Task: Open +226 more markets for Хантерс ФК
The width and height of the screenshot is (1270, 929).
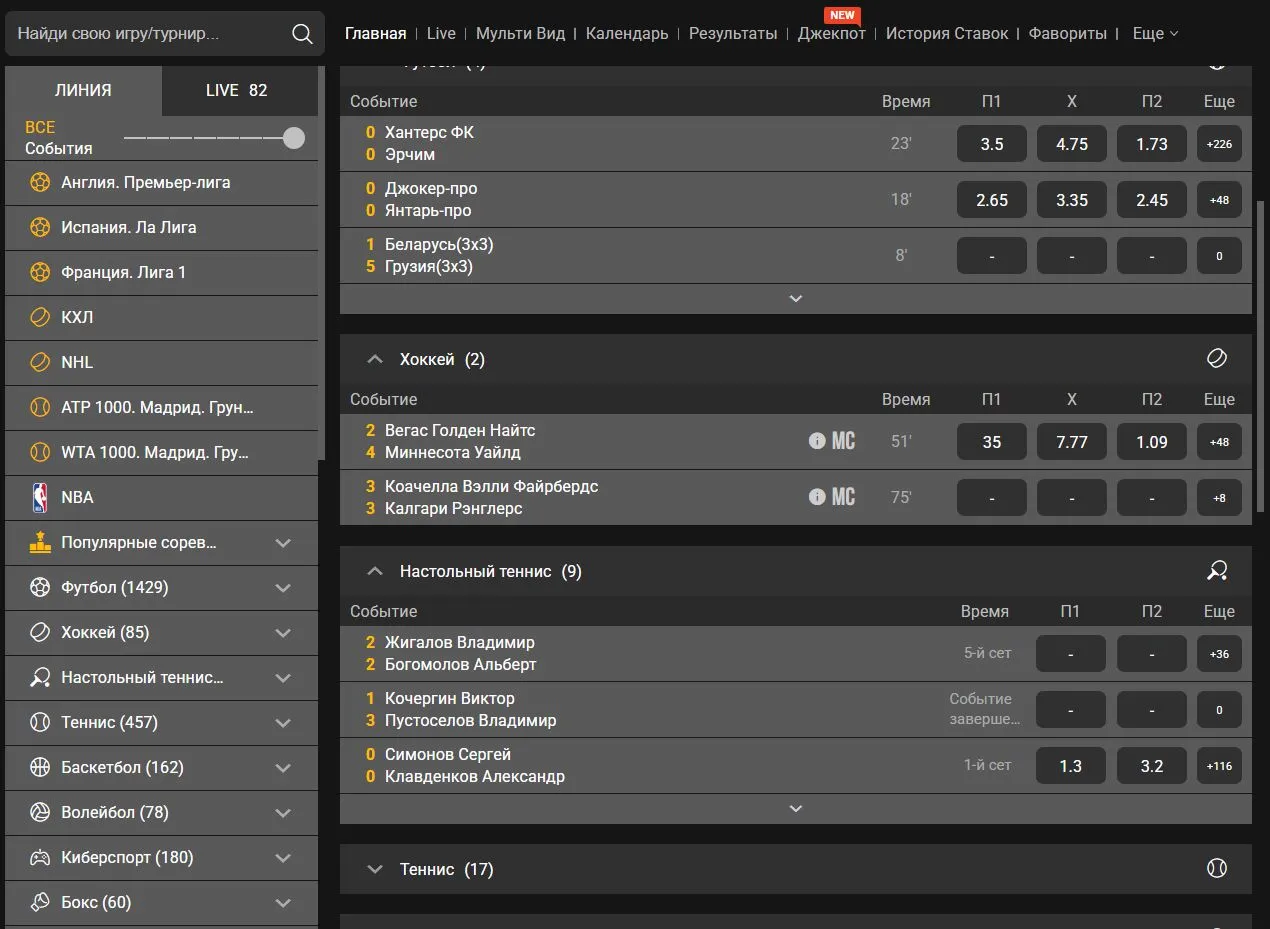Action: tap(1219, 144)
